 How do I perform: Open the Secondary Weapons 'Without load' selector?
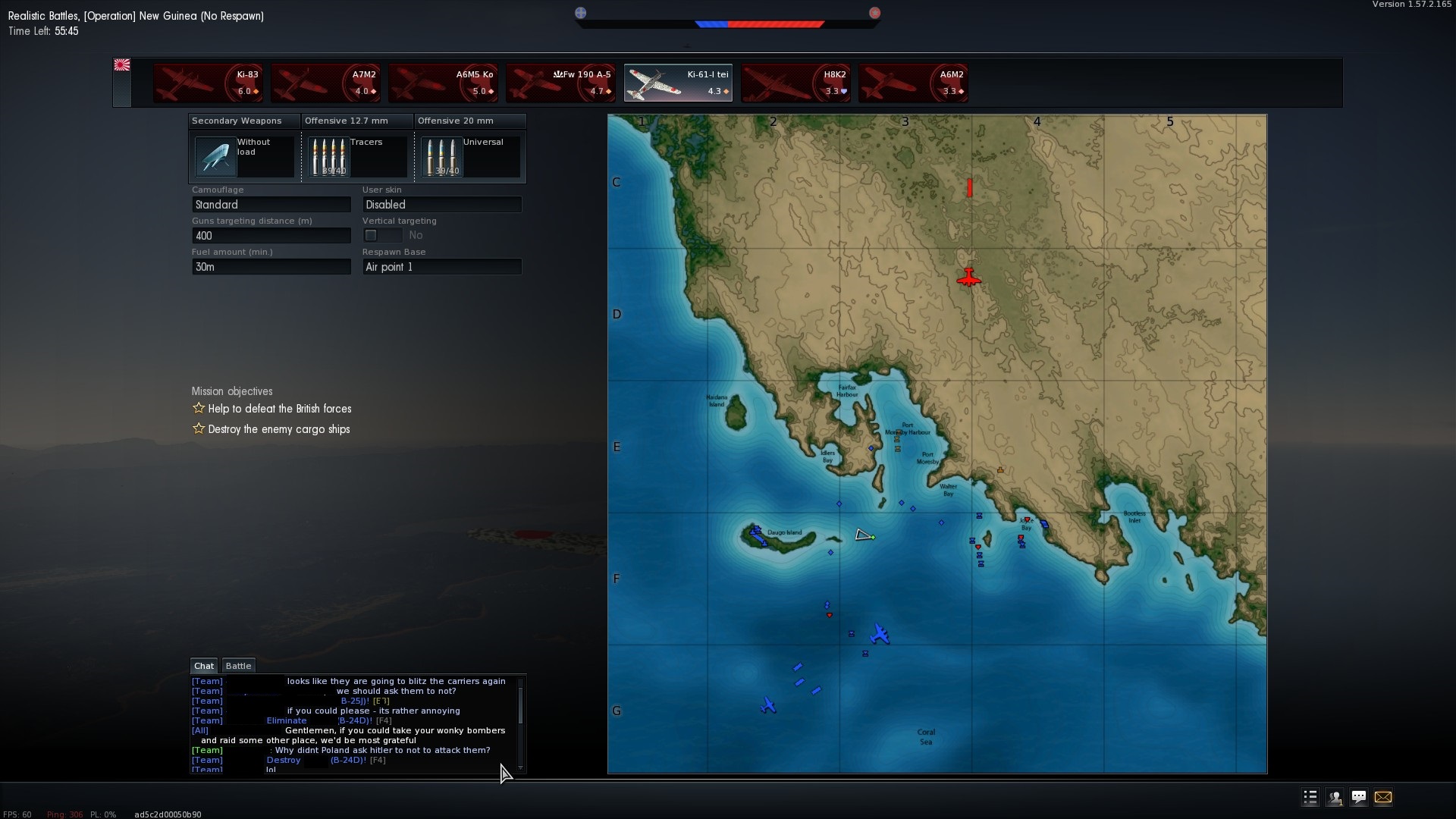point(244,156)
